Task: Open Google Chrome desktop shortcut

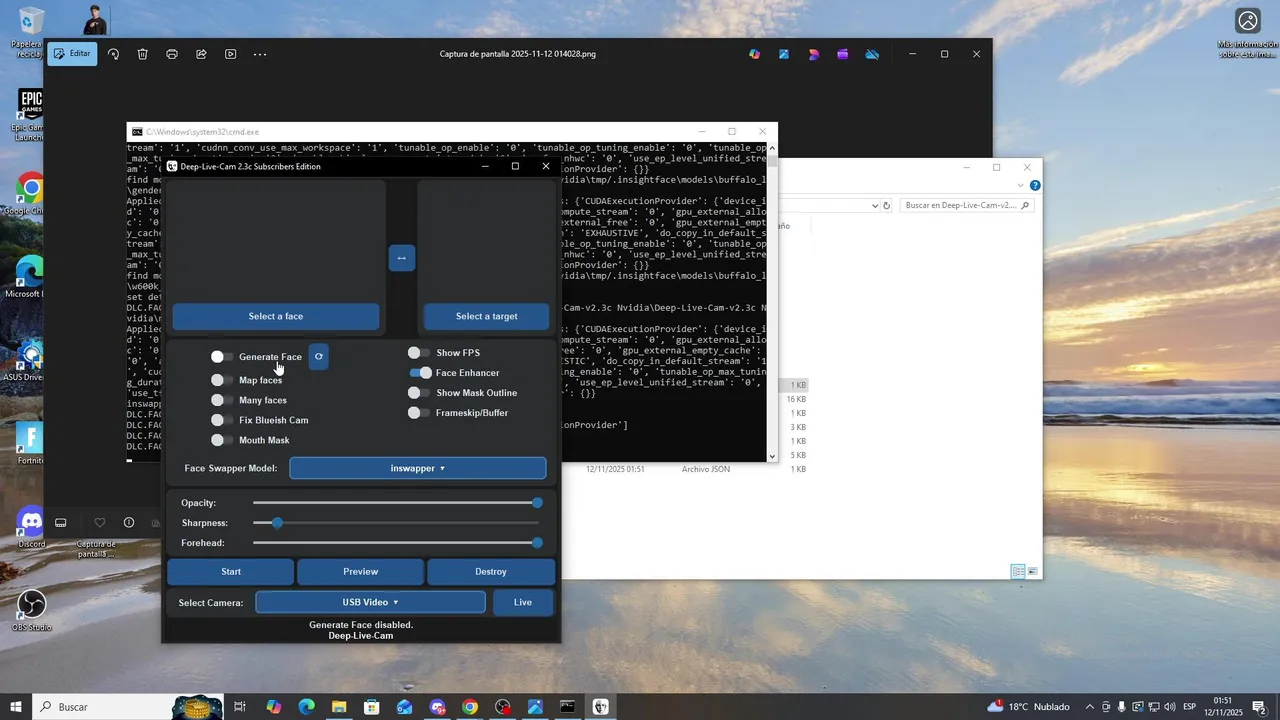Action: 29,194
